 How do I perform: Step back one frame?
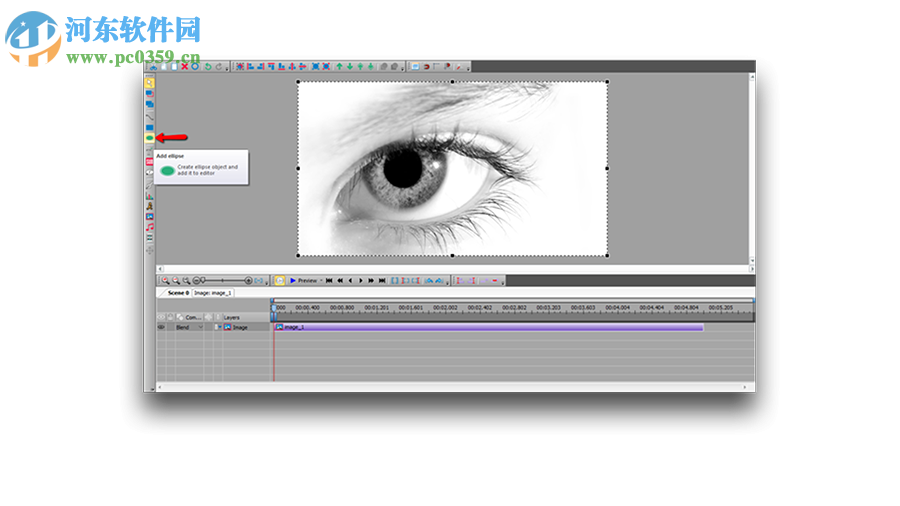pyautogui.click(x=350, y=281)
